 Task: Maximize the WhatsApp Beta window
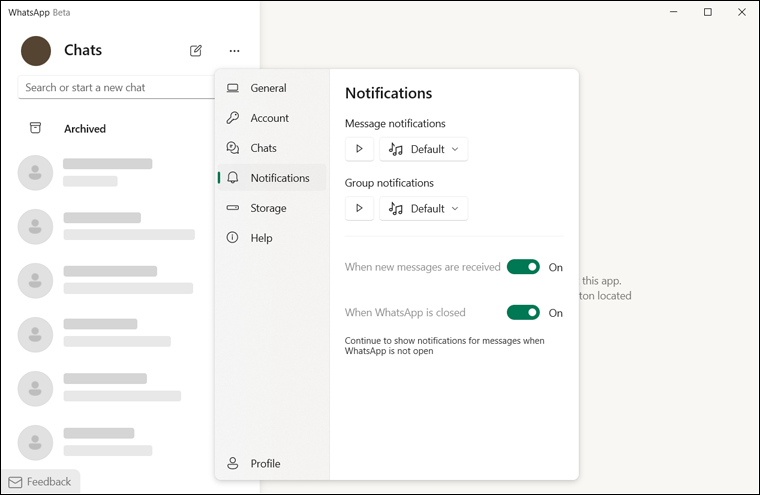point(708,12)
